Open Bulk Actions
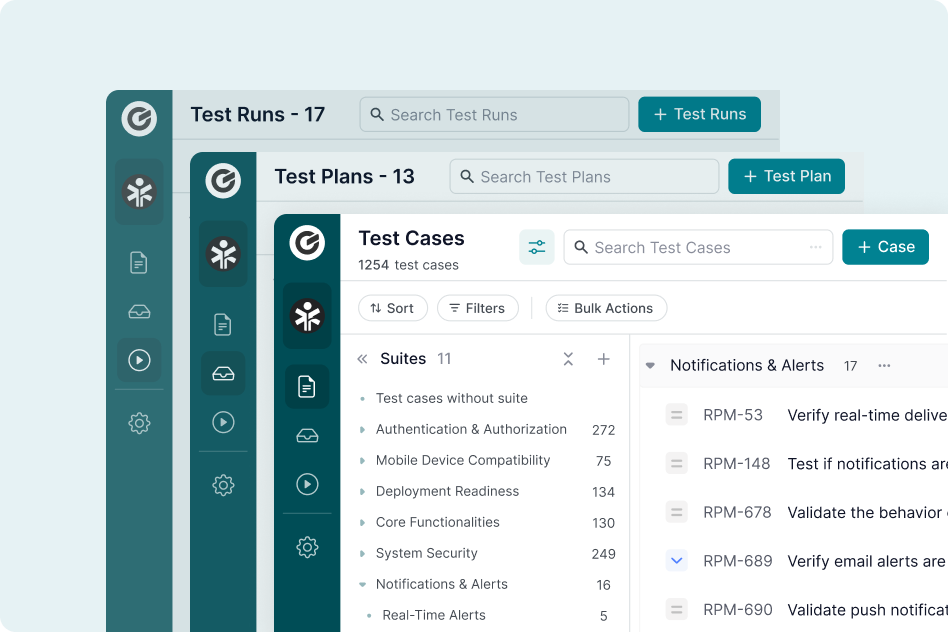This screenshot has width=948, height=632. [x=606, y=308]
